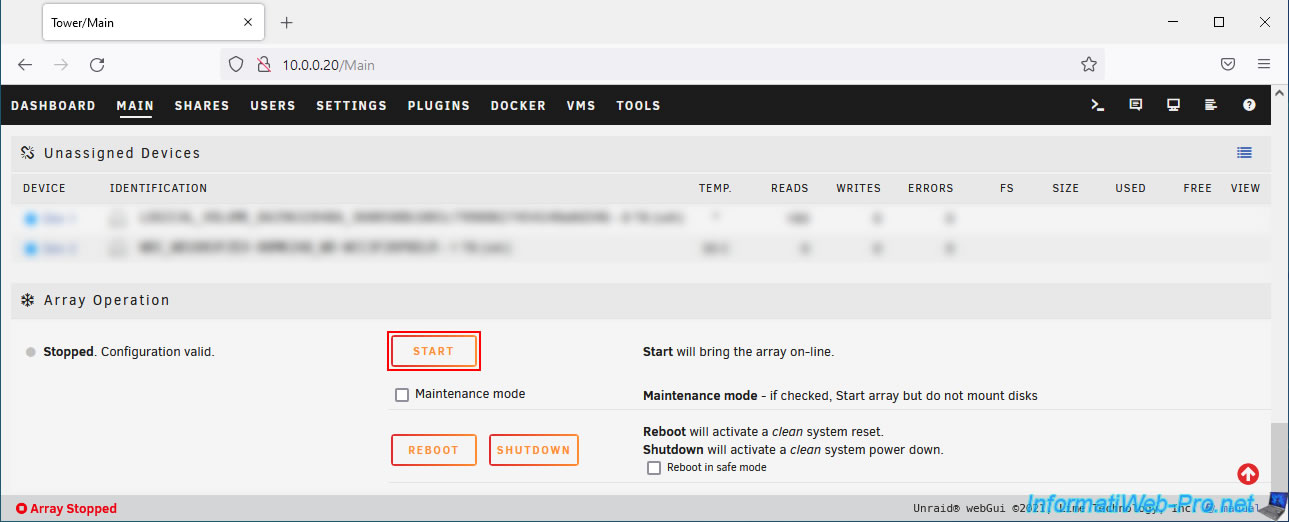Click the Reboot button
This screenshot has height=522, width=1289.
coord(433,450)
